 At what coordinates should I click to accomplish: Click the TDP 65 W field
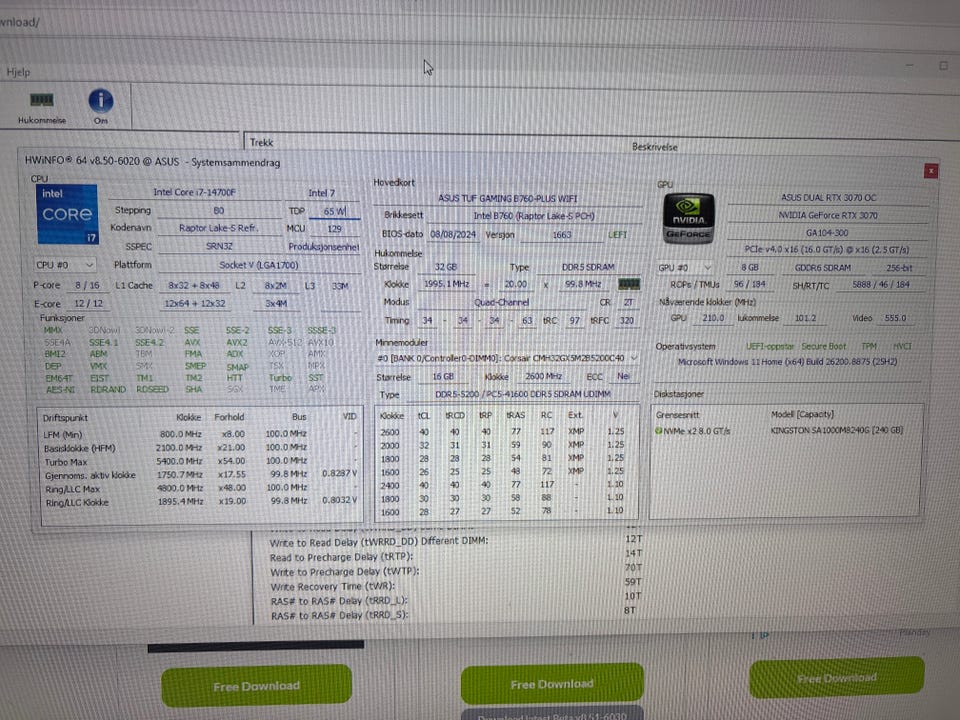[x=334, y=211]
